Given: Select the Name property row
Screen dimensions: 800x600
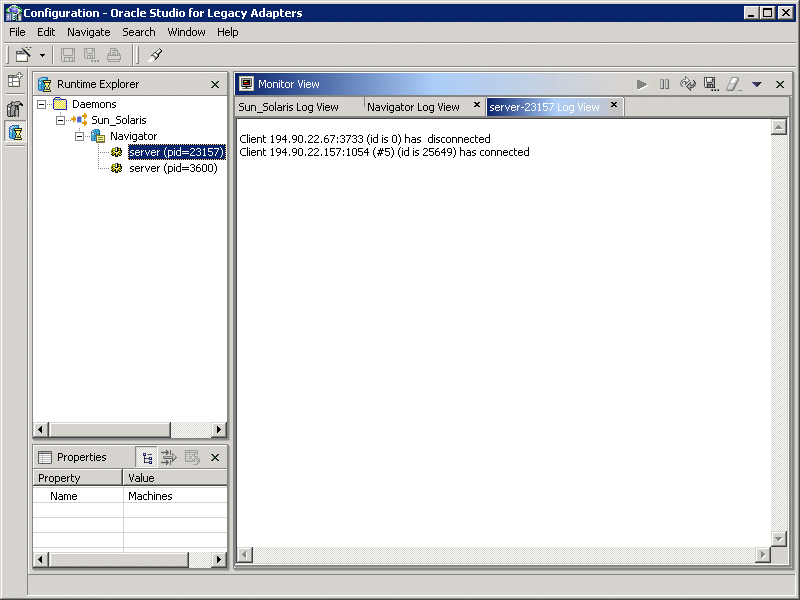Looking at the screenshot, I should (130, 495).
